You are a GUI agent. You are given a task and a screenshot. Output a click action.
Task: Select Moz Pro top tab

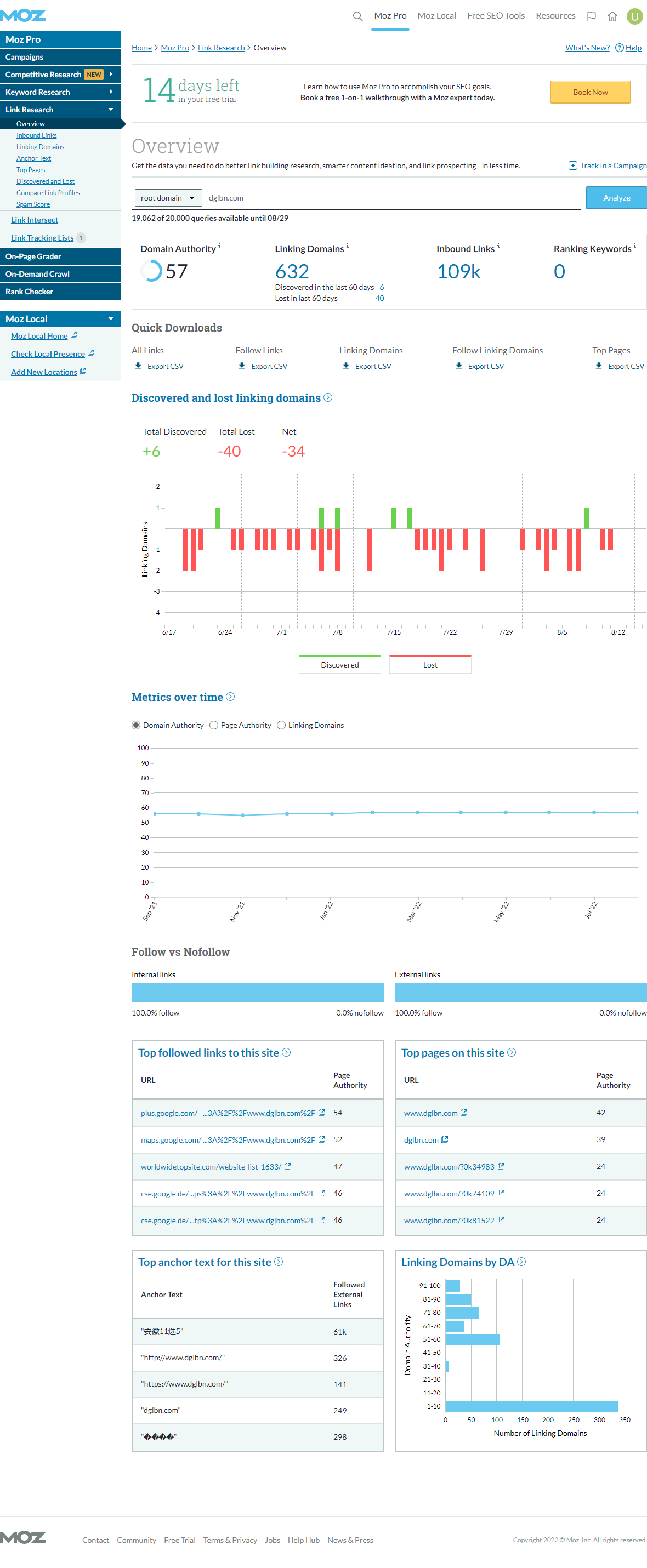(390, 16)
